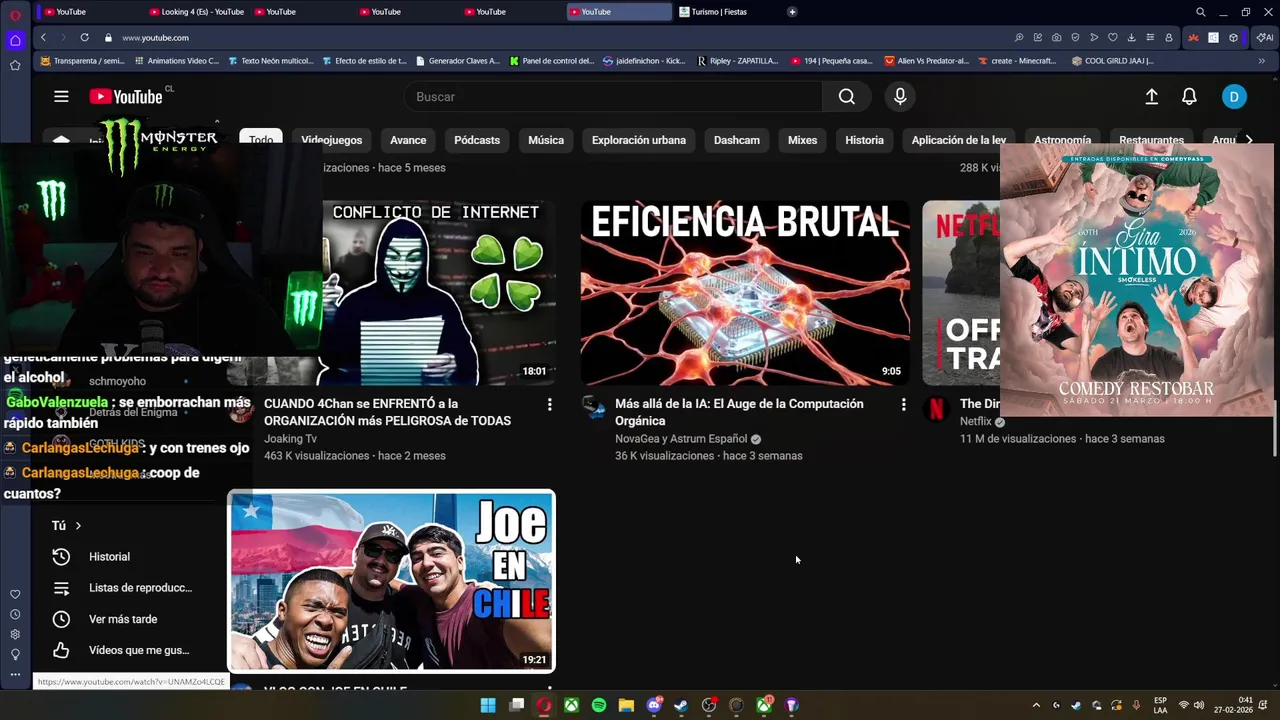This screenshot has height=720, width=1280.
Task: Select the 'Mixes' filter chip
Action: tap(802, 140)
